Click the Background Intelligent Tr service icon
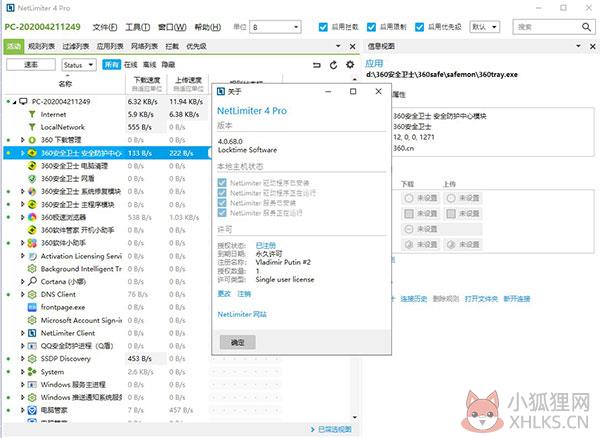600x438 pixels. 33,269
